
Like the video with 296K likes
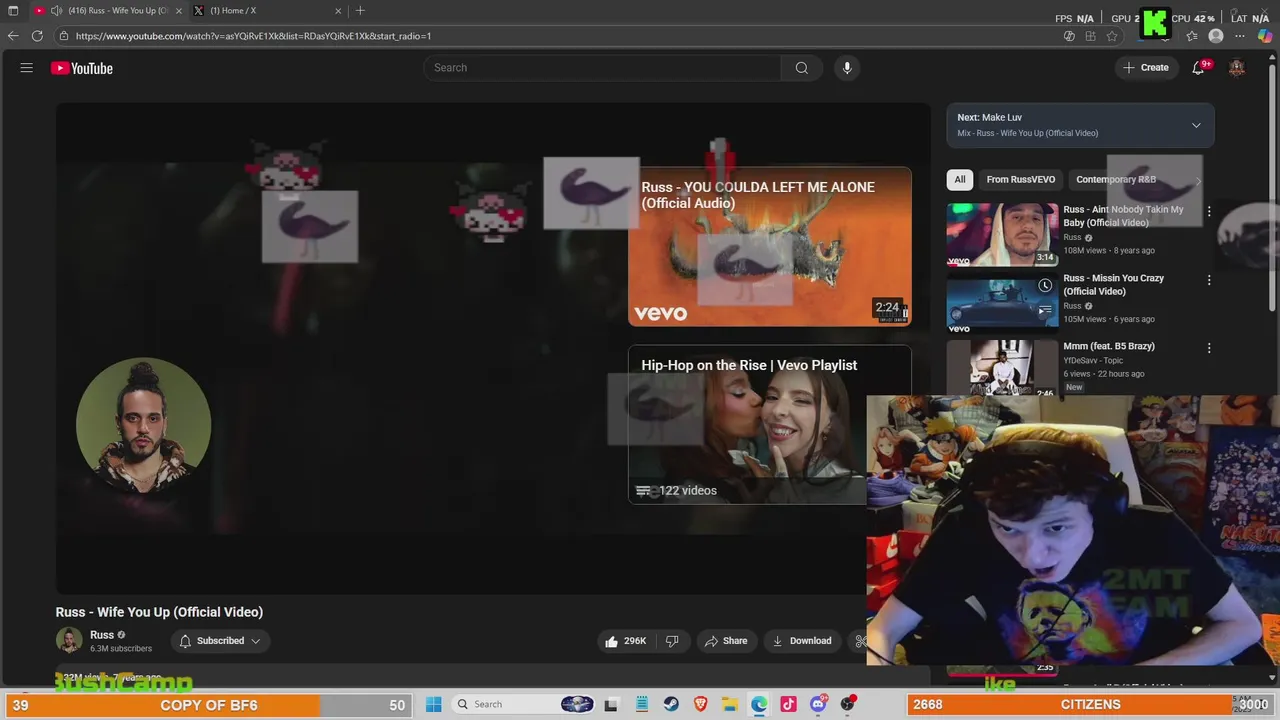click(x=624, y=641)
